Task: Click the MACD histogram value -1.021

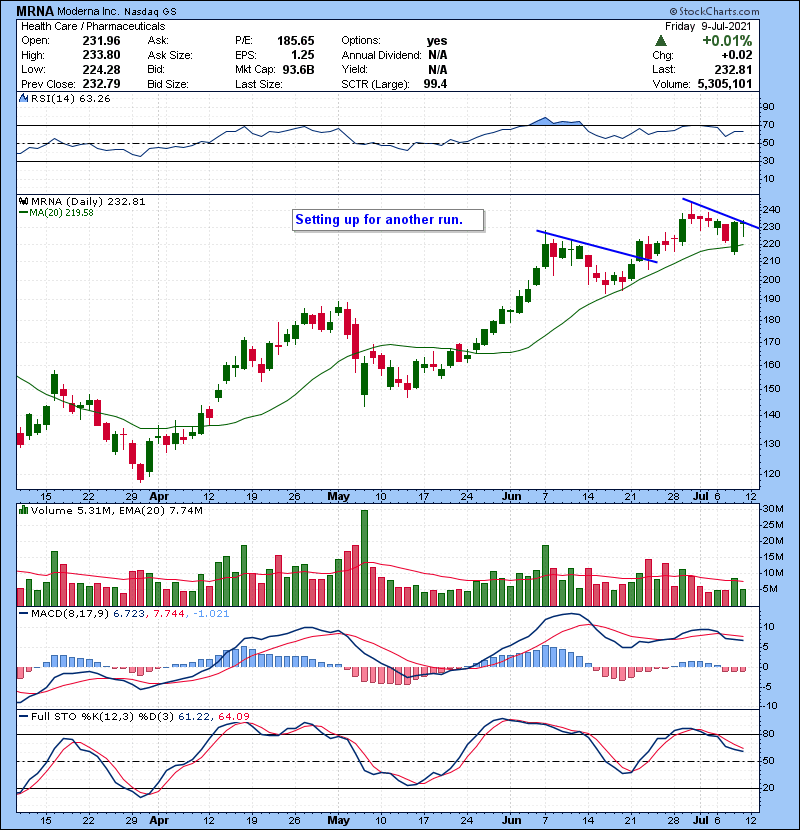Action: [x=211, y=614]
